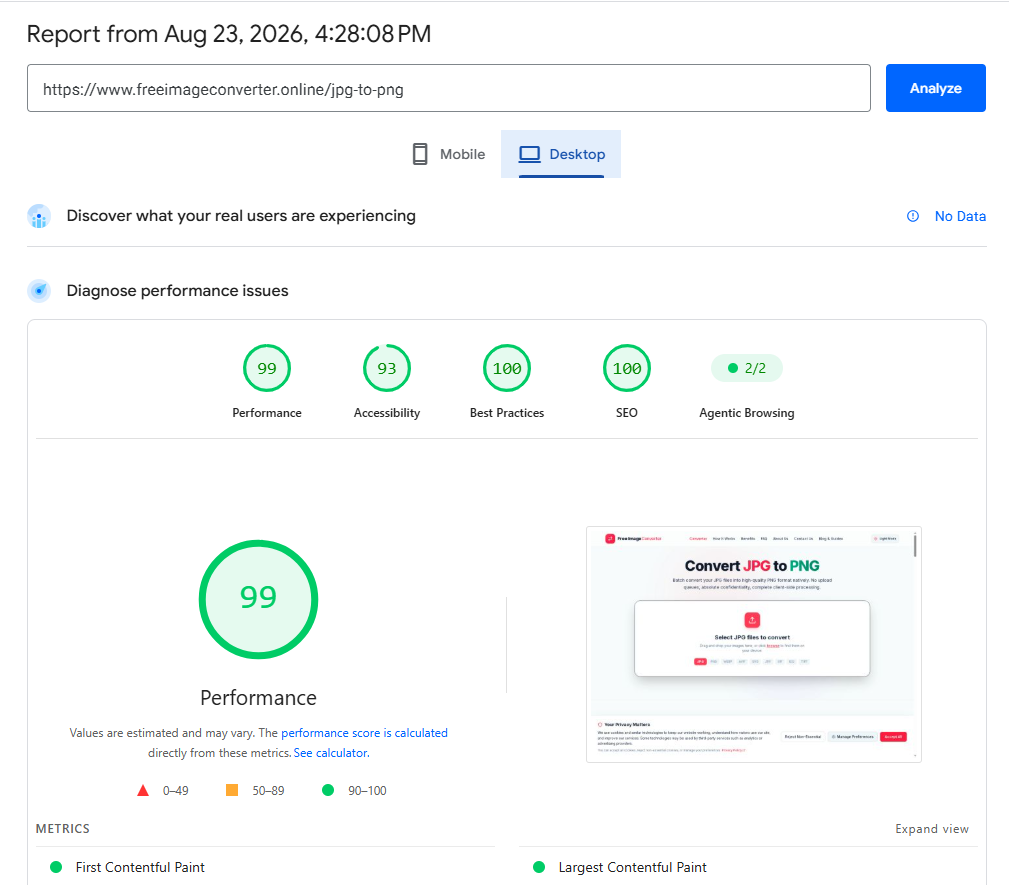Screen dimensions: 1009x885
Task: Open the See calculator link
Action: (331, 753)
